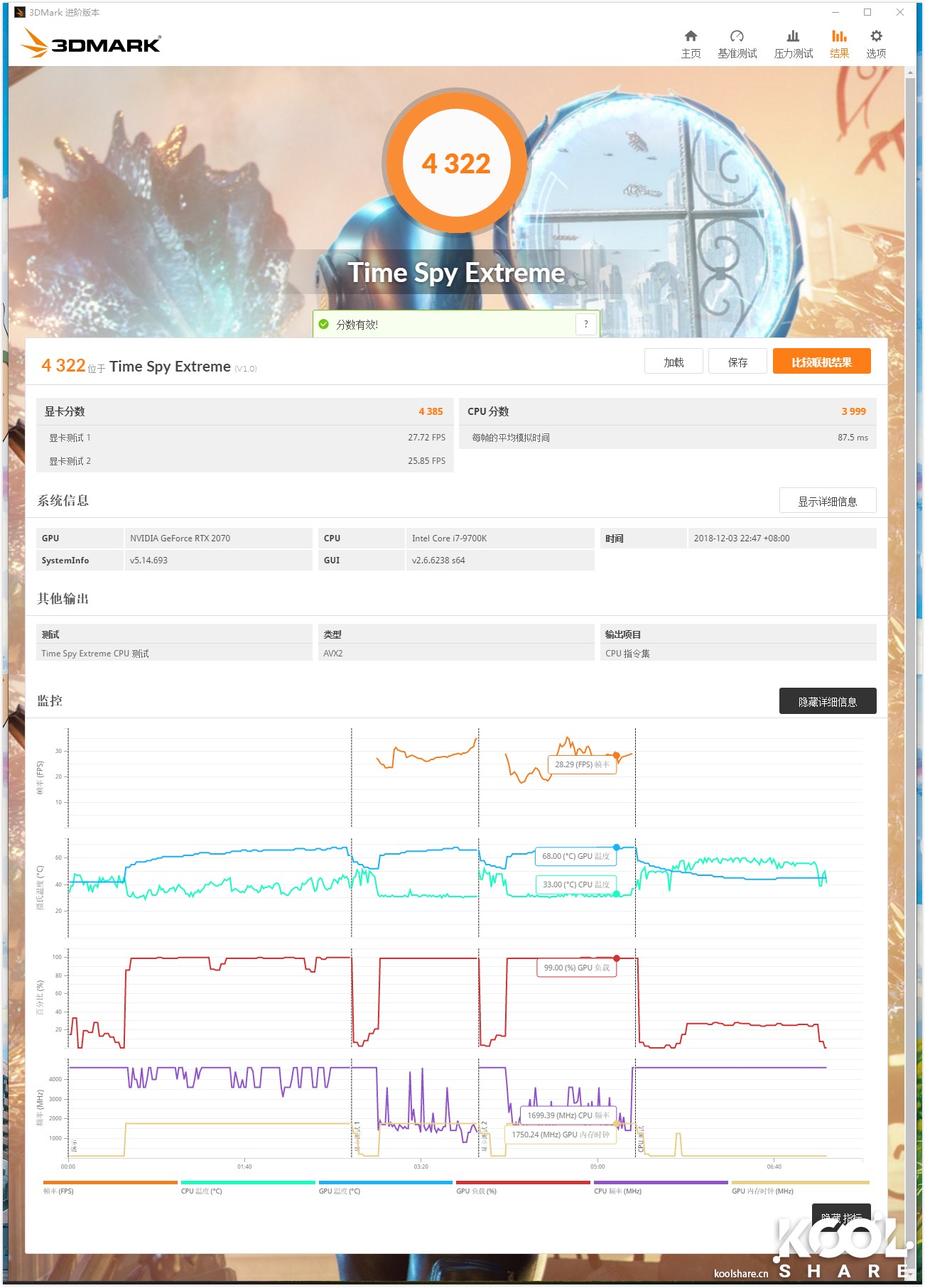Select 显卡测试 2 row 25.85 FPS
Image resolution: width=925 pixels, height=1288 pixels.
coord(245,461)
